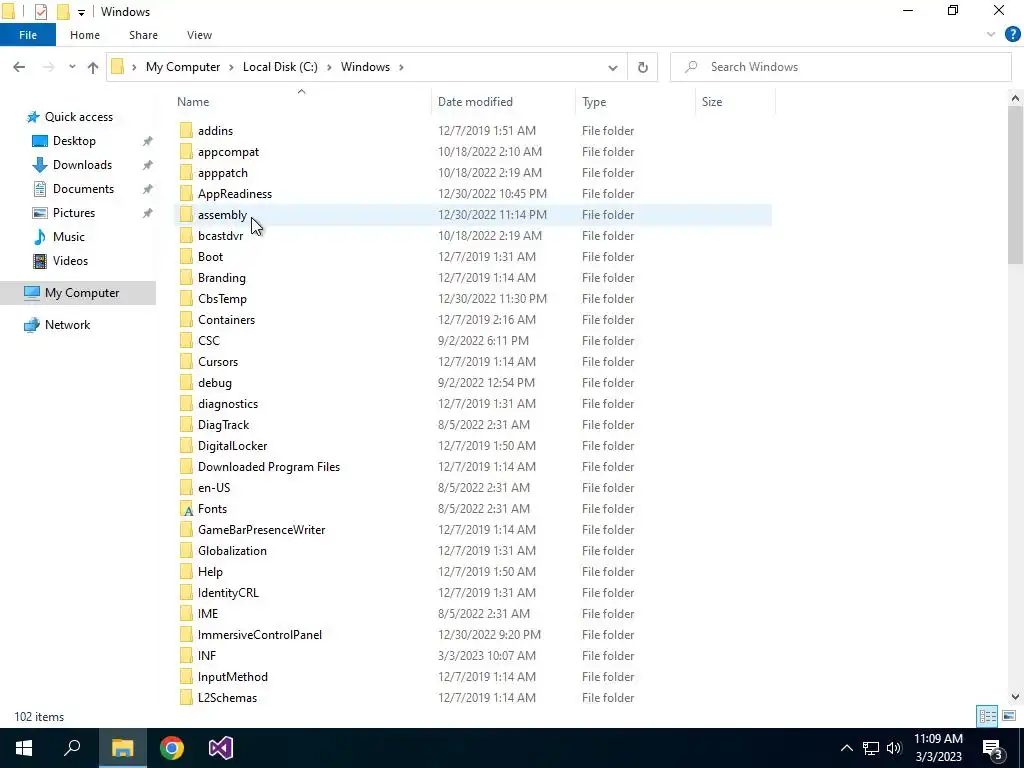Expand chevron after Local Disk (C:) breadcrumb
The height and width of the screenshot is (768, 1024).
329,67
